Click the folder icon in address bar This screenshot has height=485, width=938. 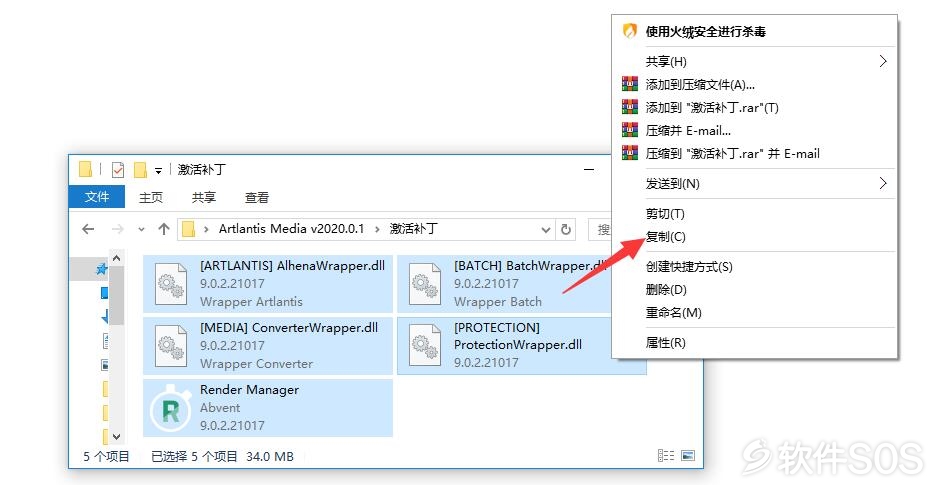click(x=188, y=229)
